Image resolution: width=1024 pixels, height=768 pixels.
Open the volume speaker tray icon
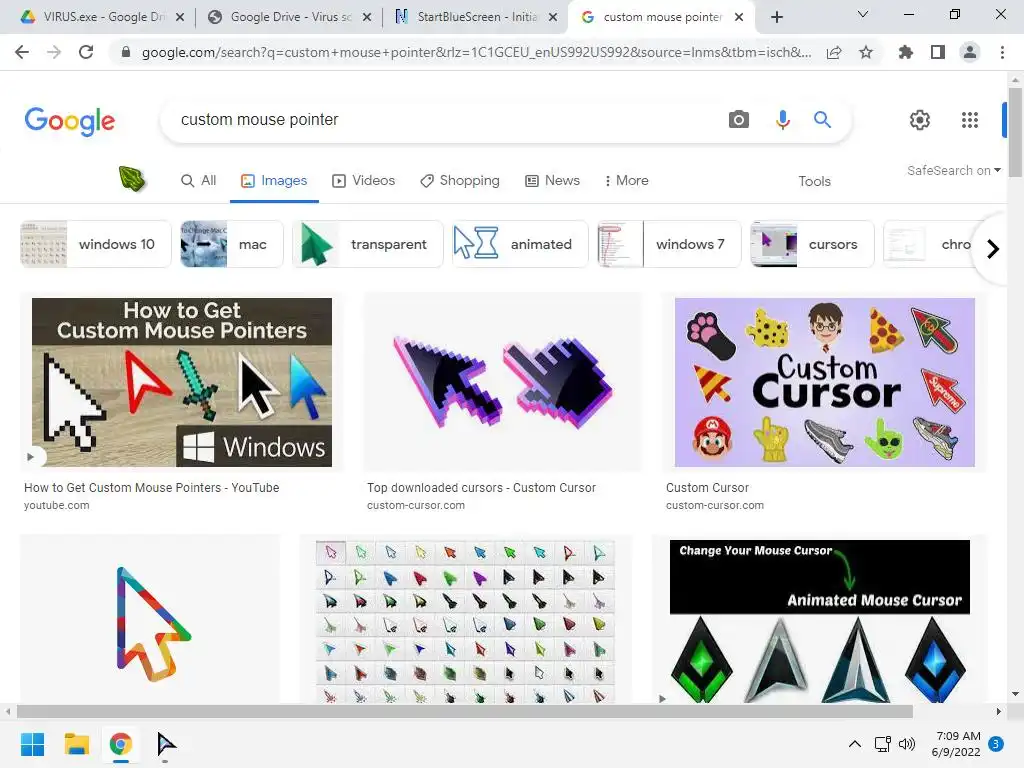[x=906, y=744]
